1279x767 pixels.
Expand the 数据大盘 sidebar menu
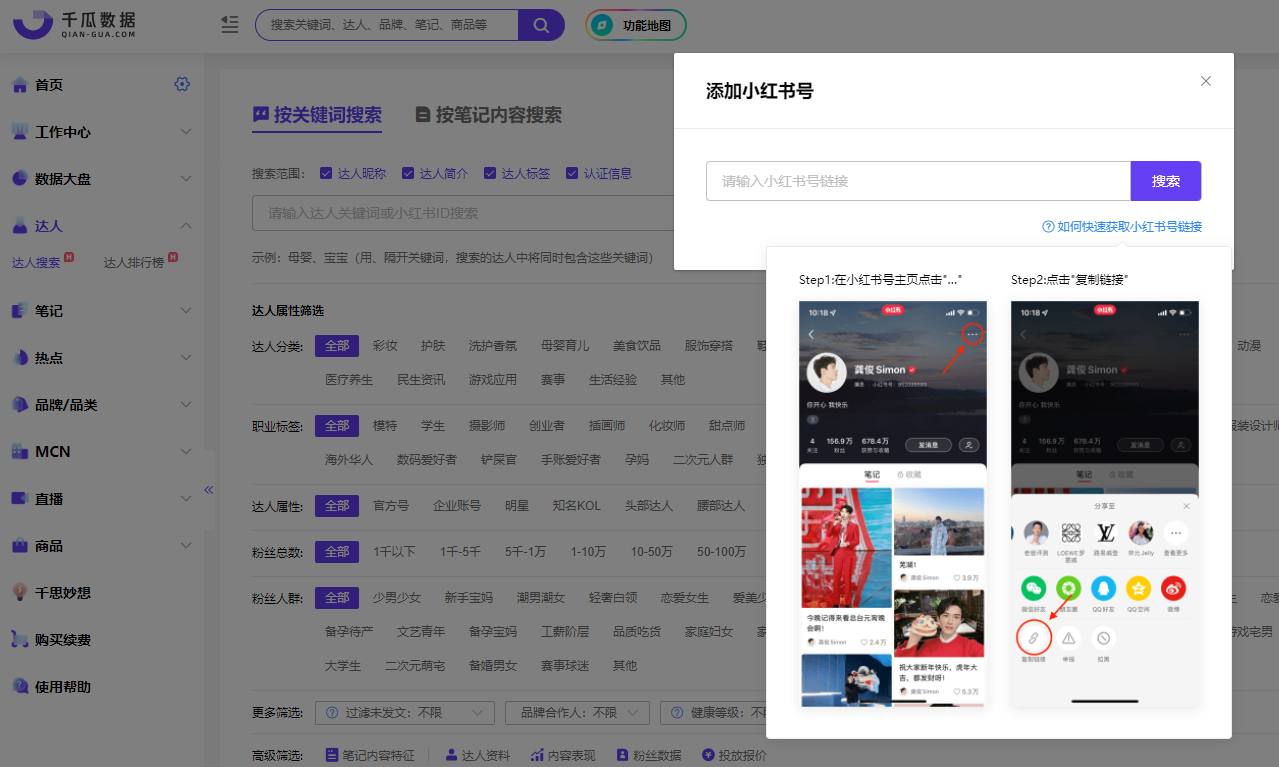tap(62, 178)
